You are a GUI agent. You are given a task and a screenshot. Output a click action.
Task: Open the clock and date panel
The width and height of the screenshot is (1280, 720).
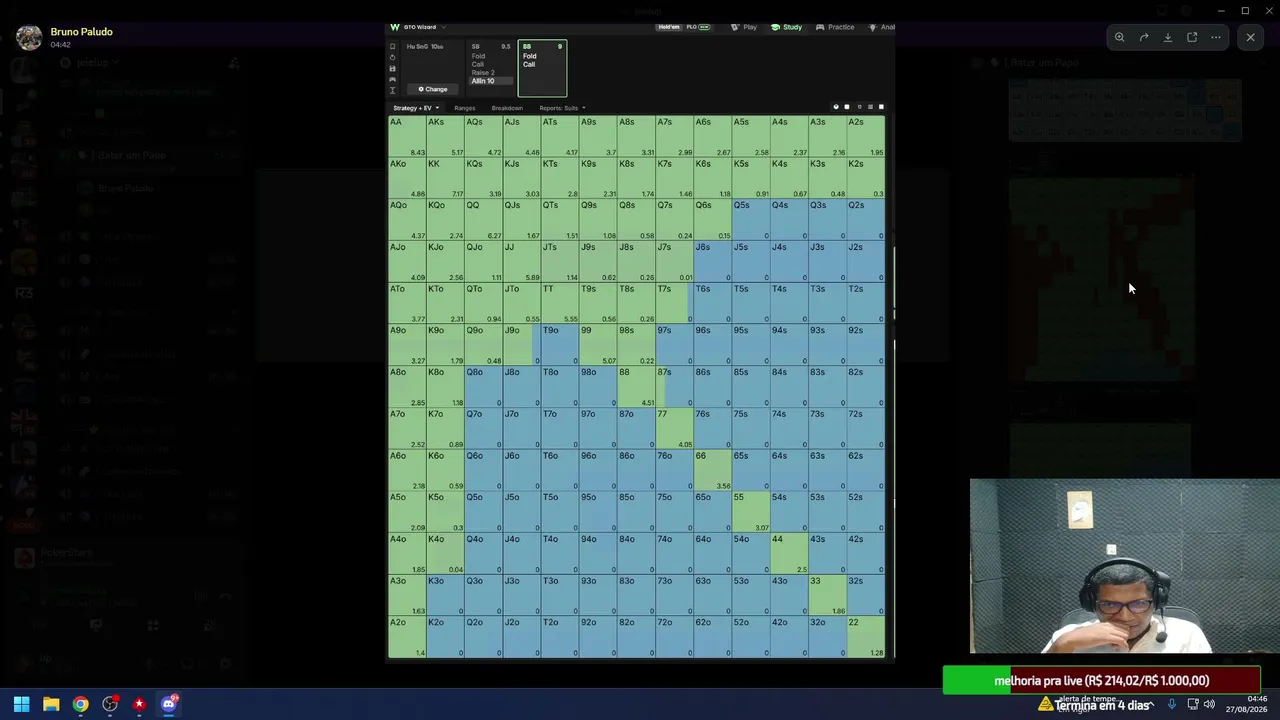tap(1247, 704)
